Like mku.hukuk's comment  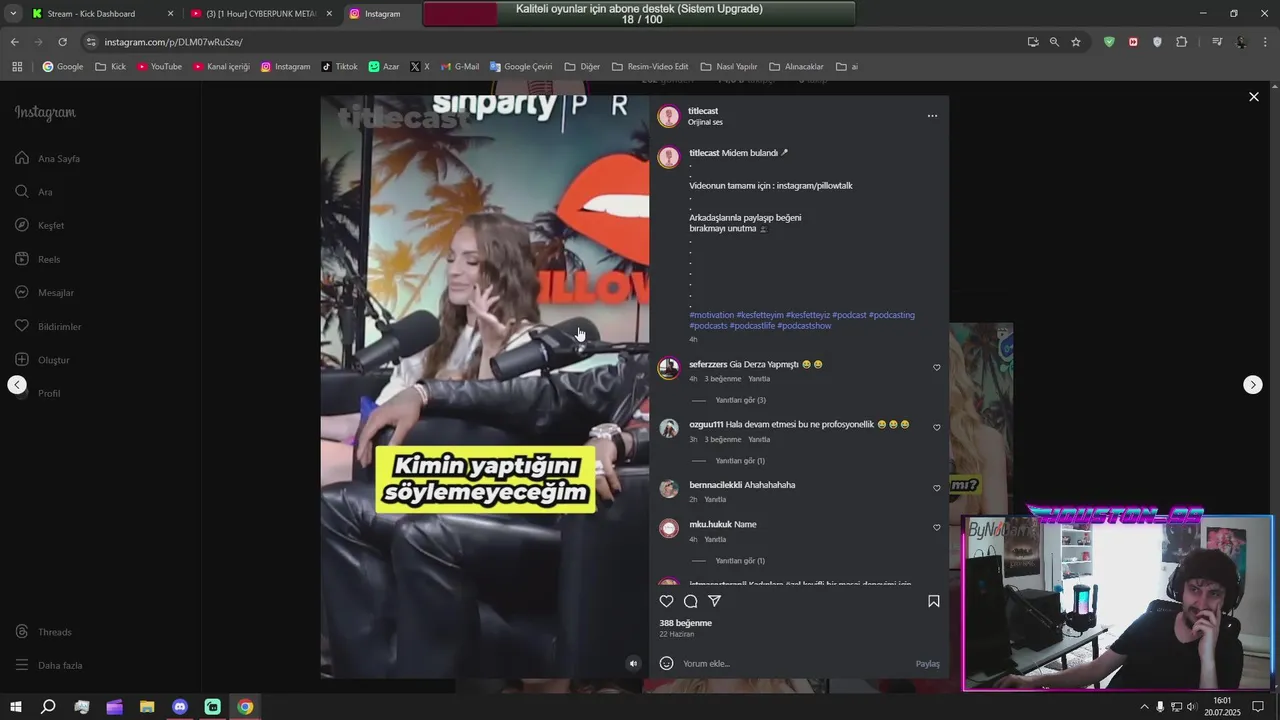click(937, 528)
